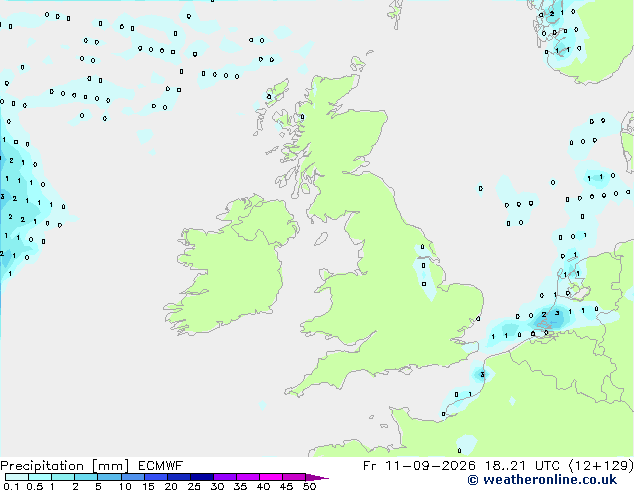This screenshot has width=634, height=490.
Task: Click the purple 30–35 mm legend swatch
Action: point(225,477)
